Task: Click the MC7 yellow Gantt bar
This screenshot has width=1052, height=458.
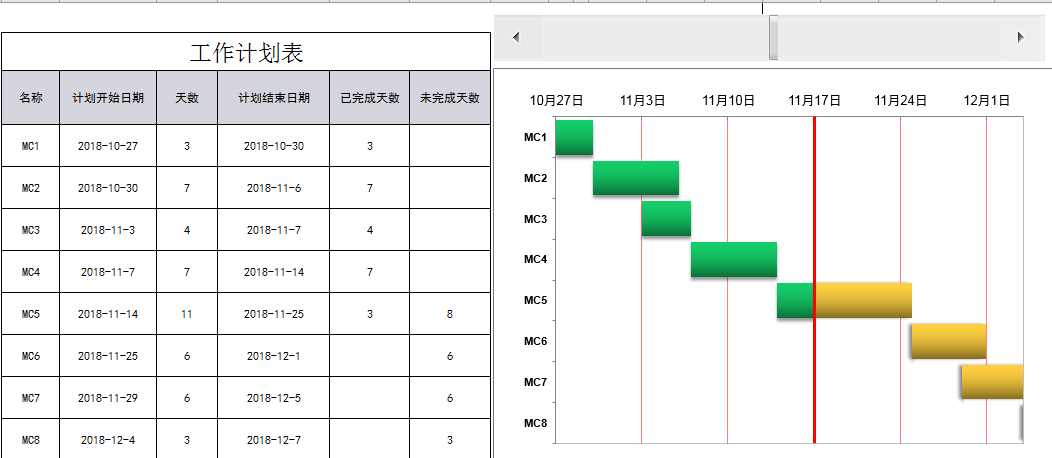Action: point(992,382)
